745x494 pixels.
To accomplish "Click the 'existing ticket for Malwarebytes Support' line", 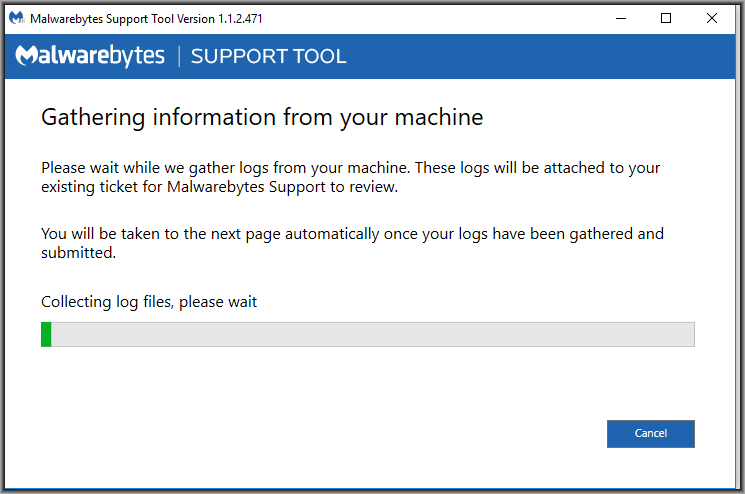I will 220,187.
